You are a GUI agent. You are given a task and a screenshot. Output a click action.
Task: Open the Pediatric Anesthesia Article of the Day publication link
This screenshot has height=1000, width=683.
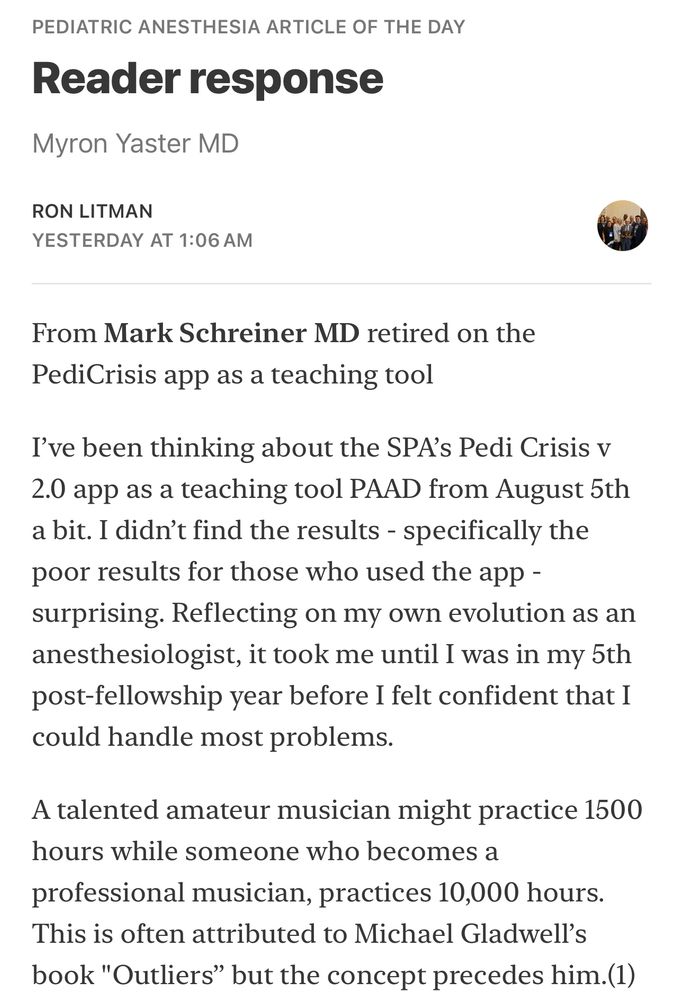pos(249,27)
